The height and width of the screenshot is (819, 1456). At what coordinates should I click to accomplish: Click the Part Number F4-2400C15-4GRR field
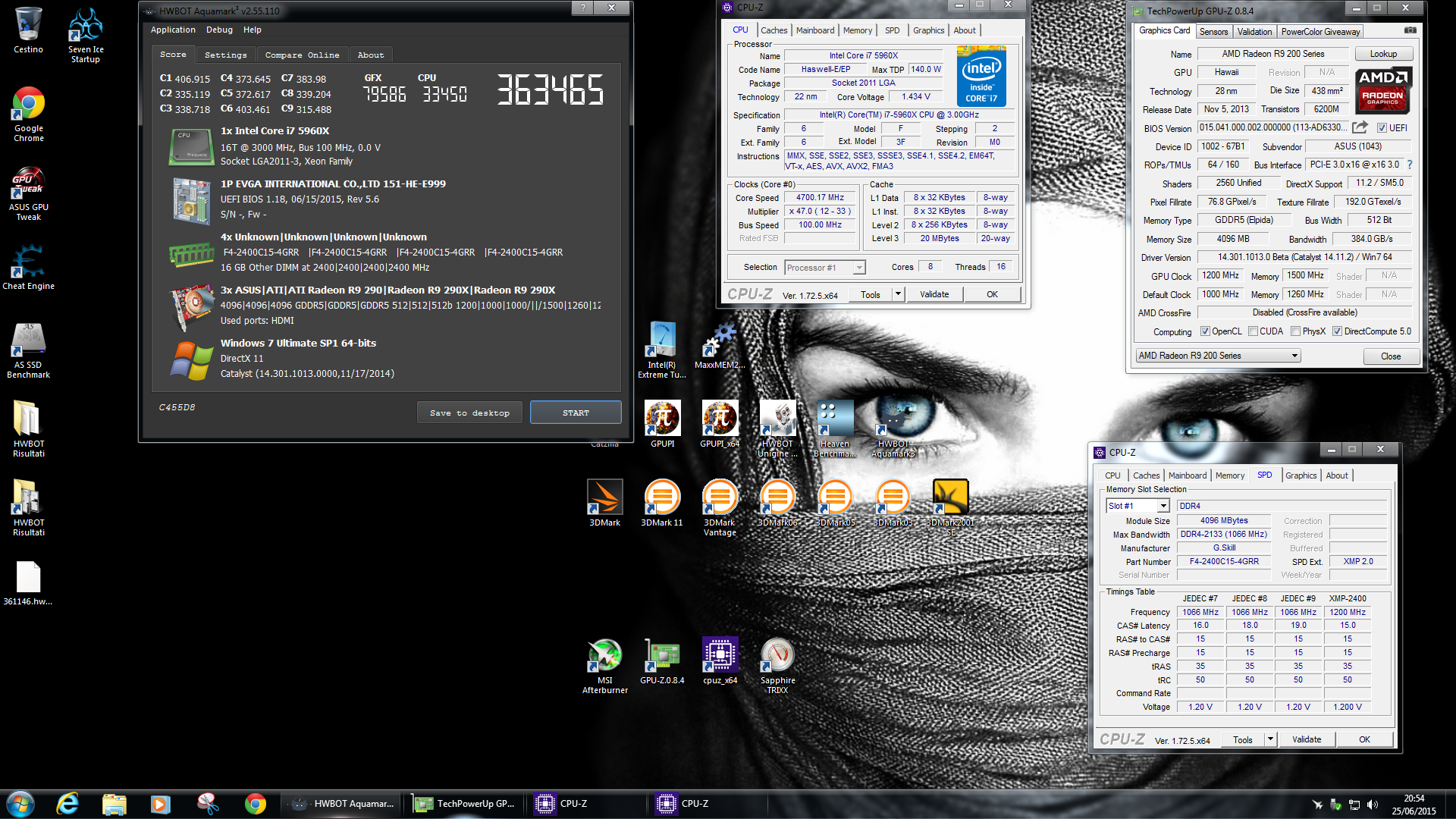click(x=1224, y=561)
